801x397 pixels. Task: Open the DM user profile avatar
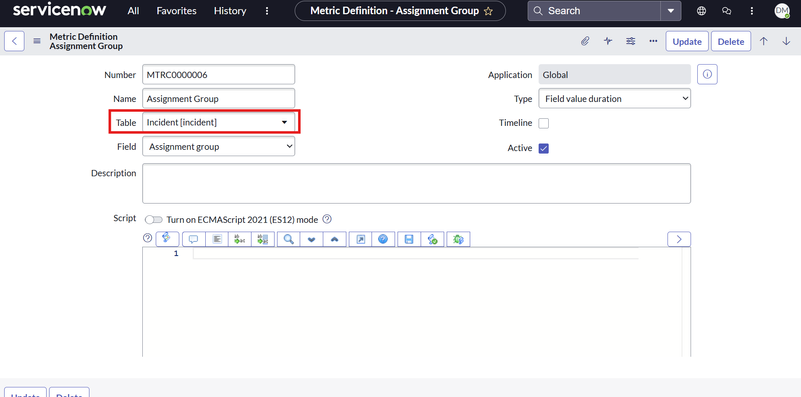782,11
